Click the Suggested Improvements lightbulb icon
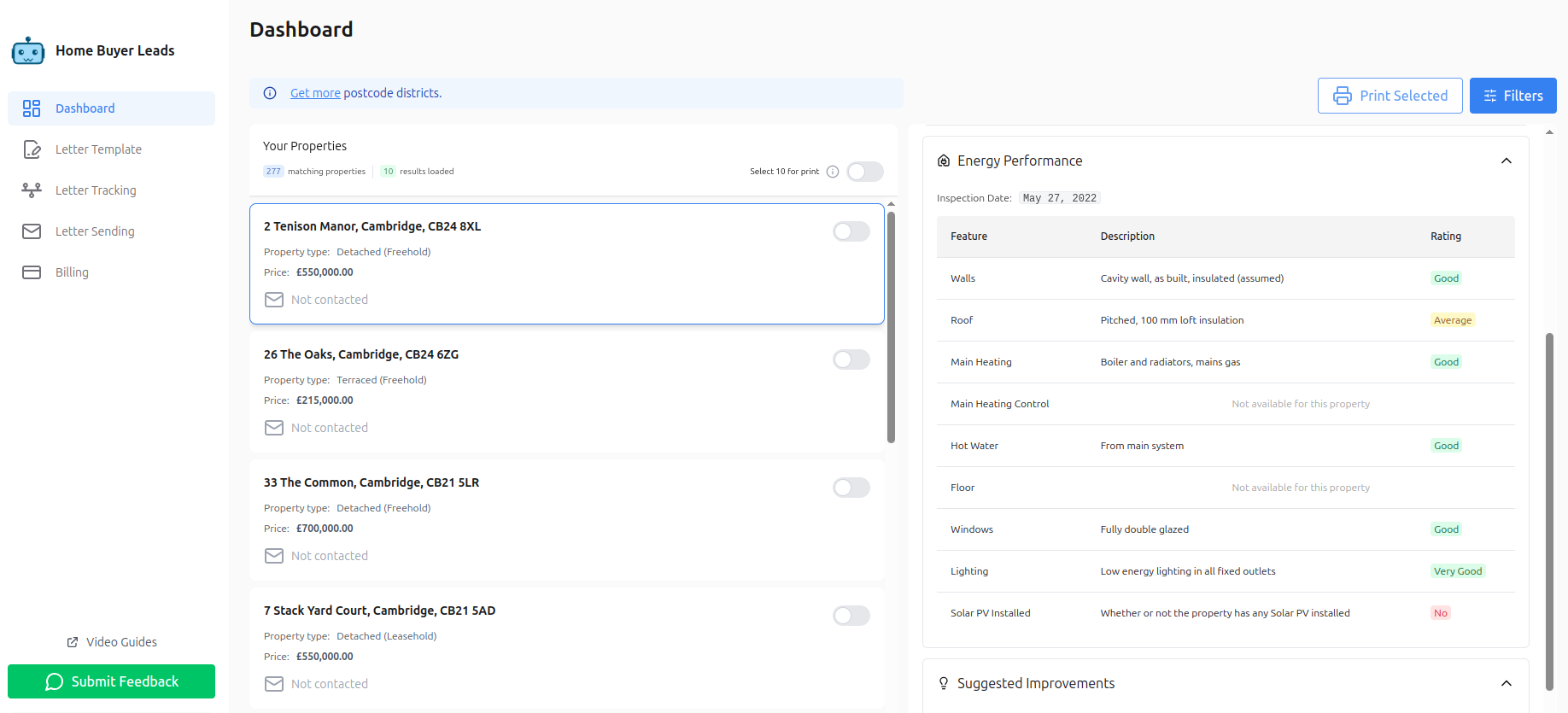Viewport: 1568px width, 713px height. point(944,683)
